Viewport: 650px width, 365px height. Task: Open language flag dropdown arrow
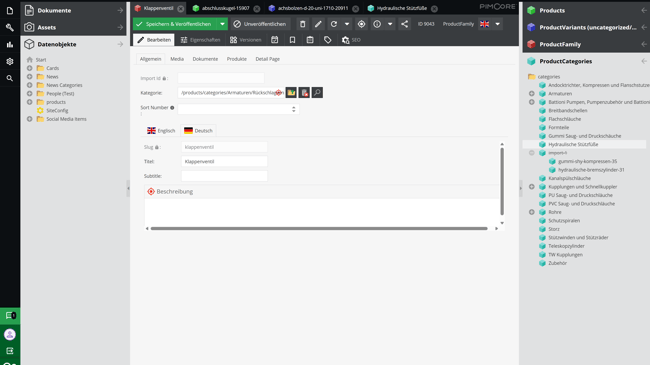pos(497,24)
